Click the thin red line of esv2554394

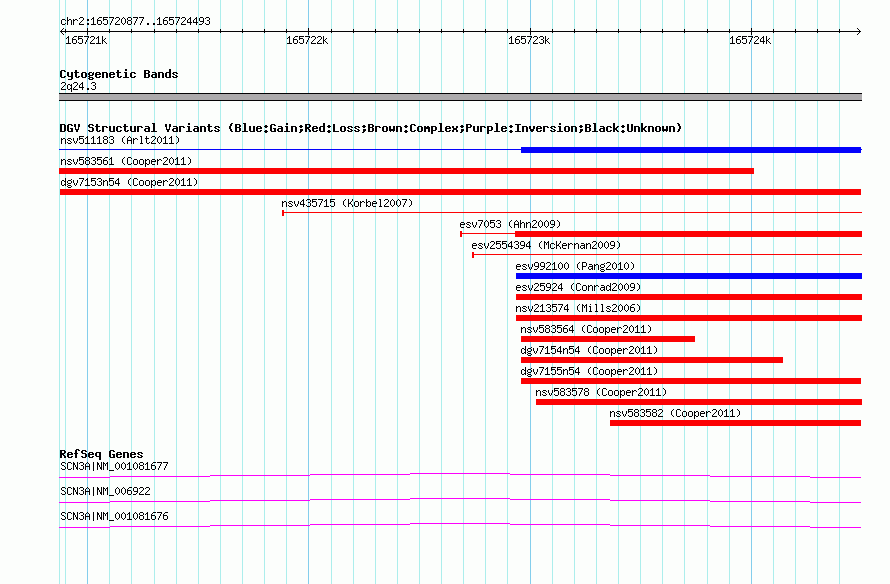667,255
